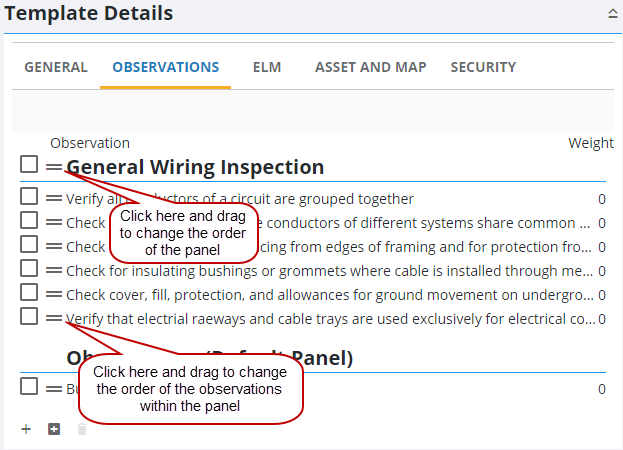The image size is (623, 450).
Task: Tick the General Wiring Inspection panel checkbox
Action: [29, 165]
